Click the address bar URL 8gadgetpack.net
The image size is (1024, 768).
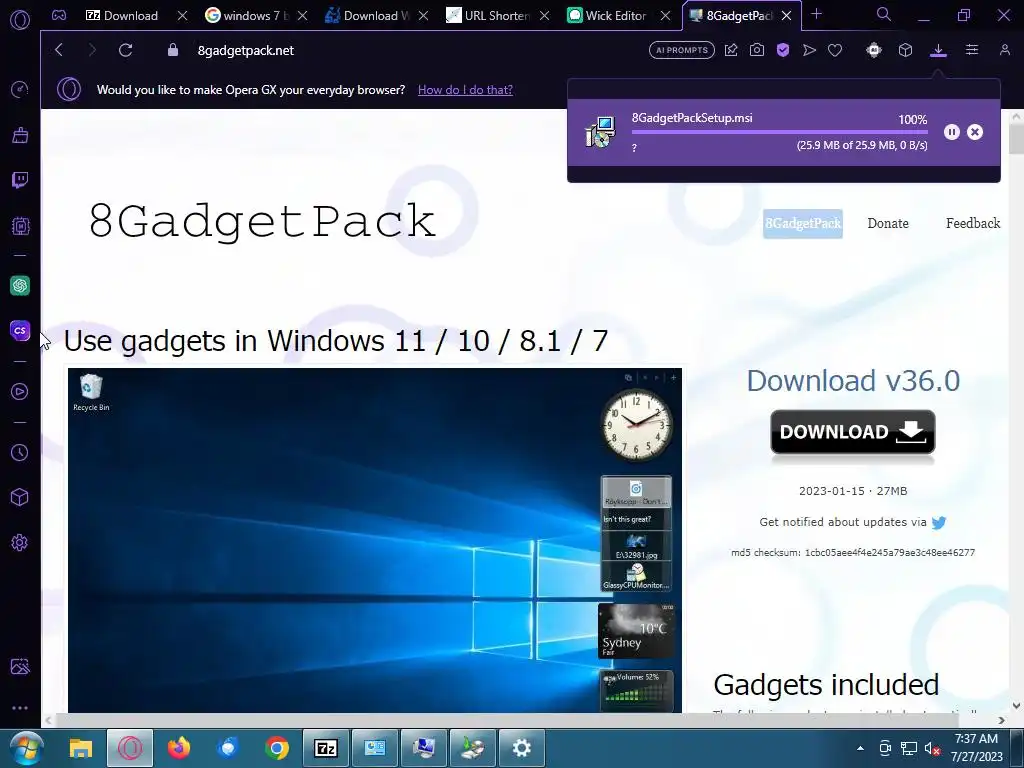(x=246, y=50)
